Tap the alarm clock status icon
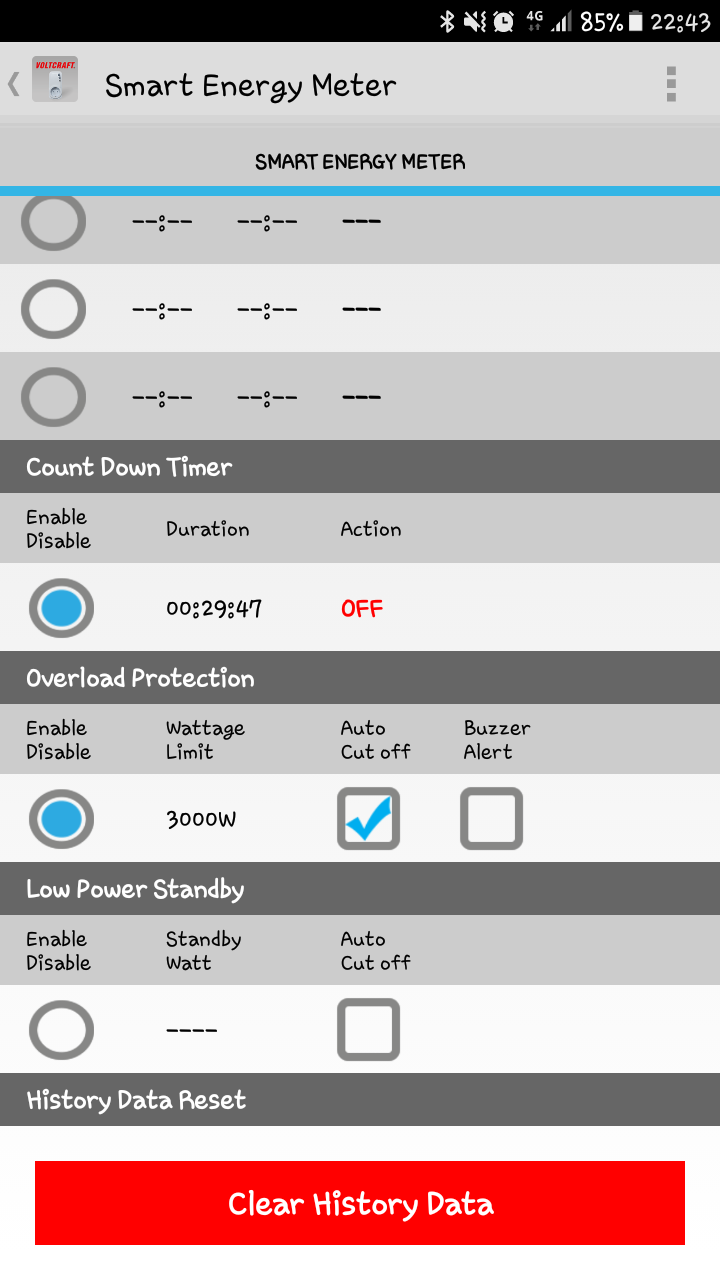The width and height of the screenshot is (720, 1280). pyautogui.click(x=504, y=21)
